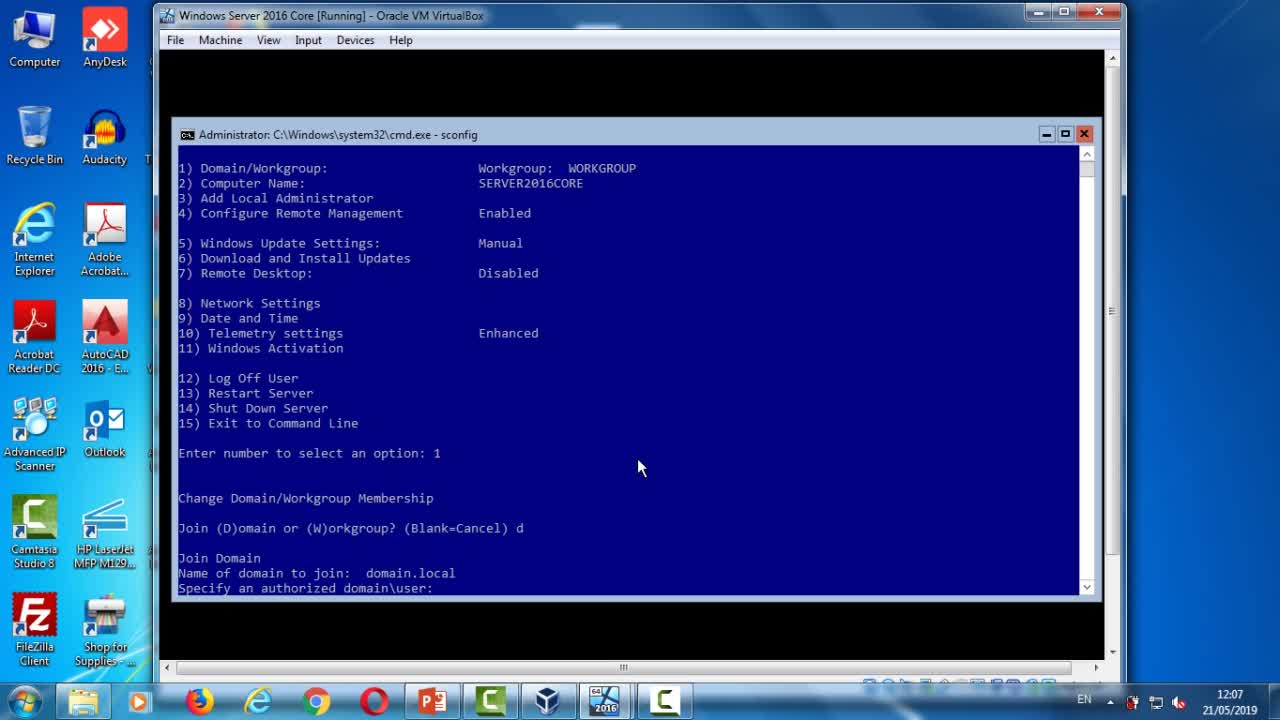Show hidden system tray icons

click(x=1110, y=701)
